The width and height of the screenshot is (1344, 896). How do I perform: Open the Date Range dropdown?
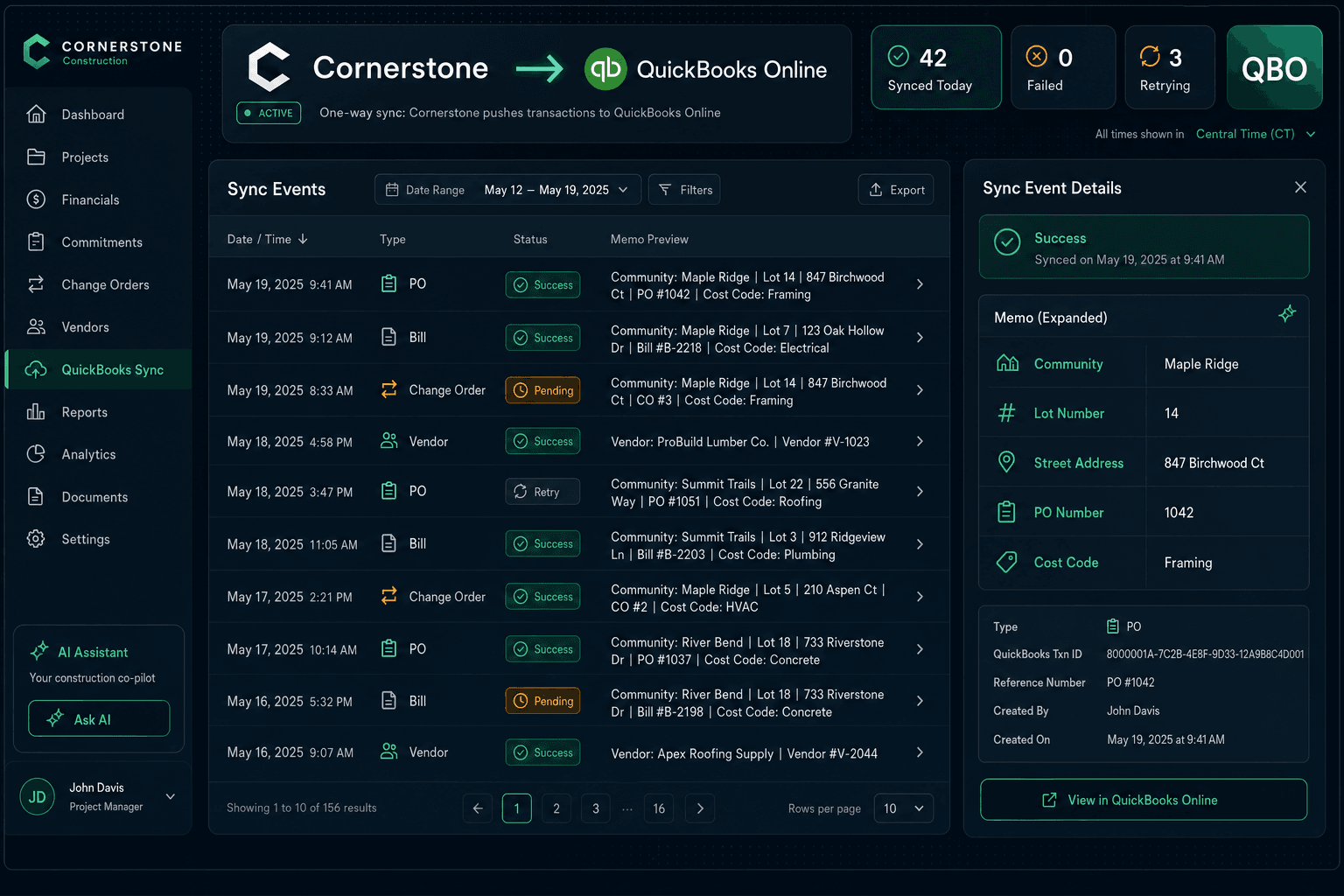coord(507,190)
